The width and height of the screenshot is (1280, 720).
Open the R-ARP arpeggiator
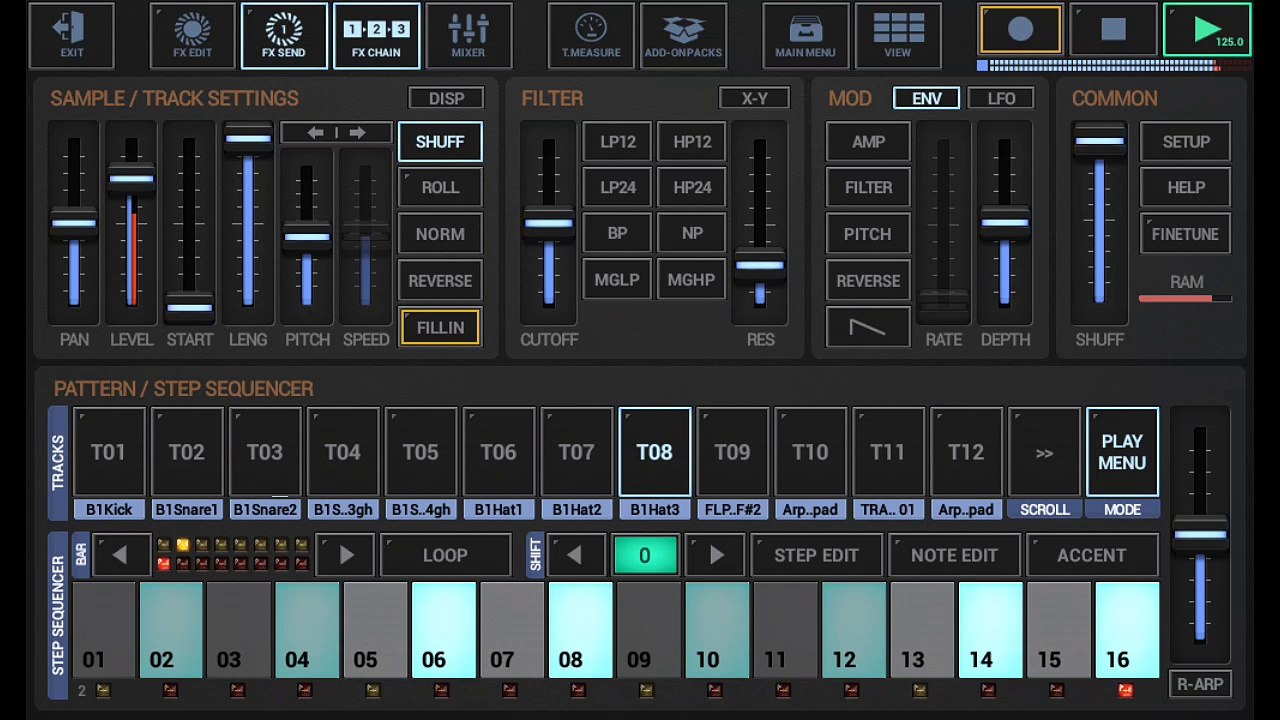(1200, 685)
